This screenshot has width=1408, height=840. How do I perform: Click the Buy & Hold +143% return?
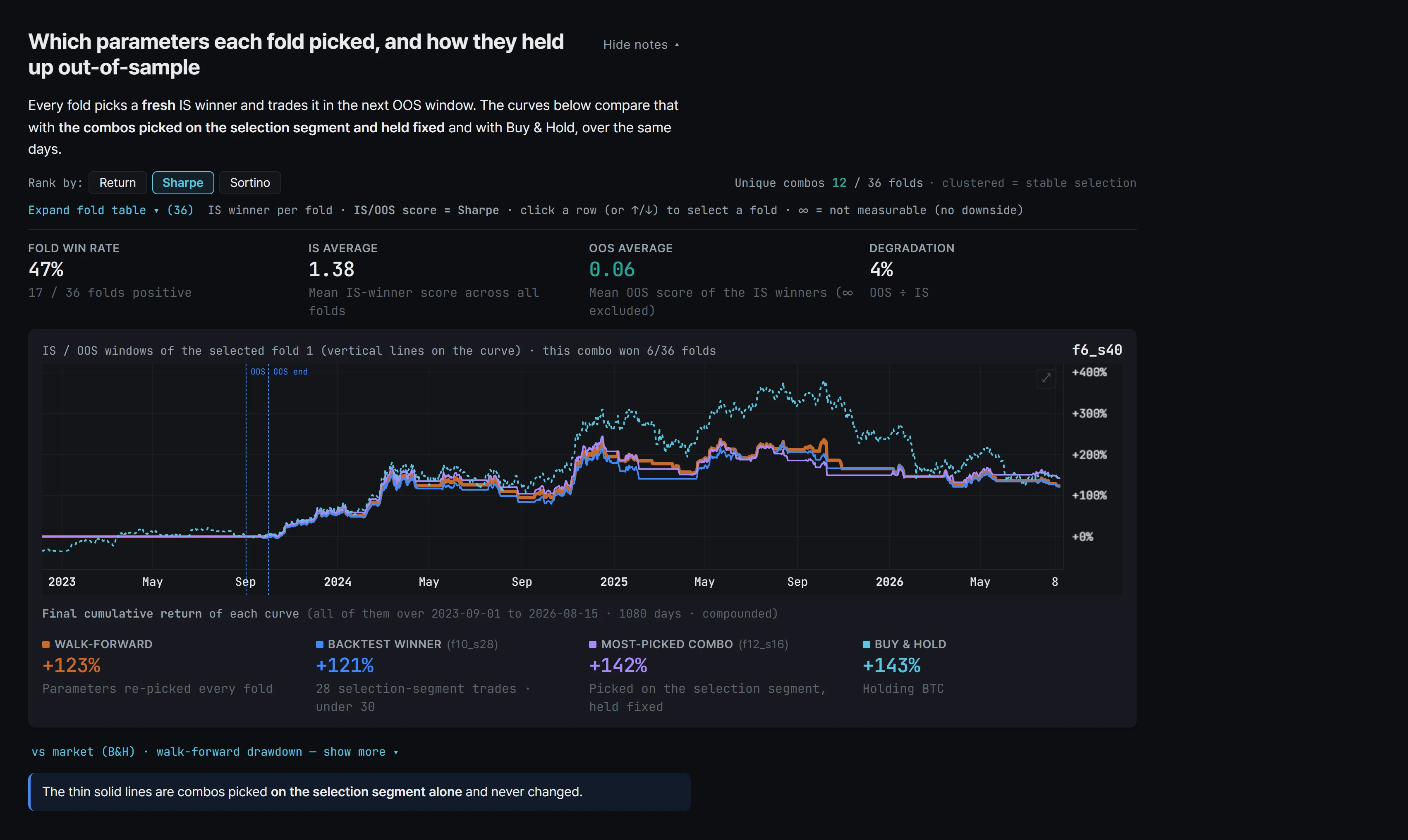click(x=891, y=665)
